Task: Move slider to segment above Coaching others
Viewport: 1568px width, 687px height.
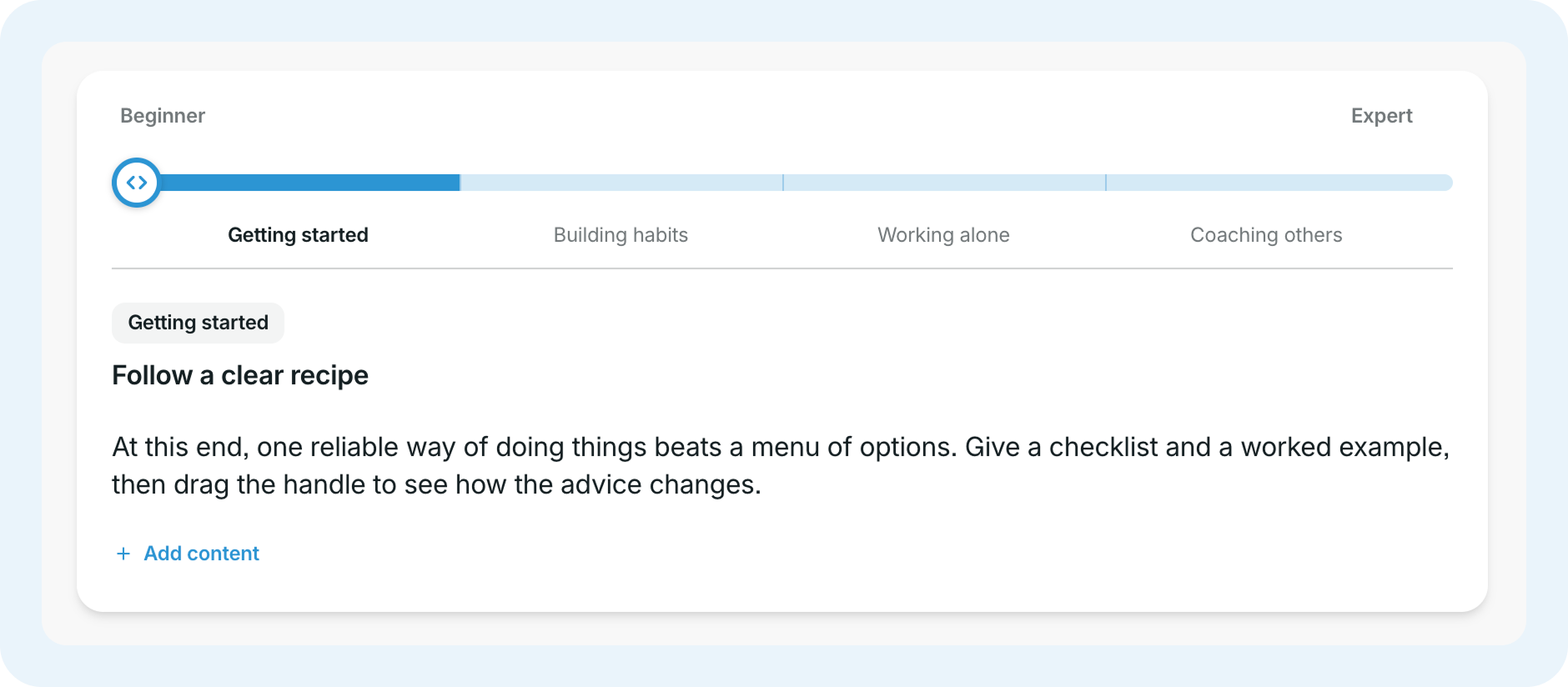Action: point(1279,183)
